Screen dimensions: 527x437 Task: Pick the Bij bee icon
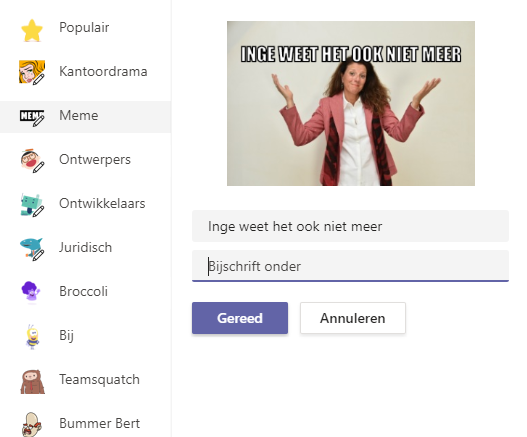coord(32,336)
